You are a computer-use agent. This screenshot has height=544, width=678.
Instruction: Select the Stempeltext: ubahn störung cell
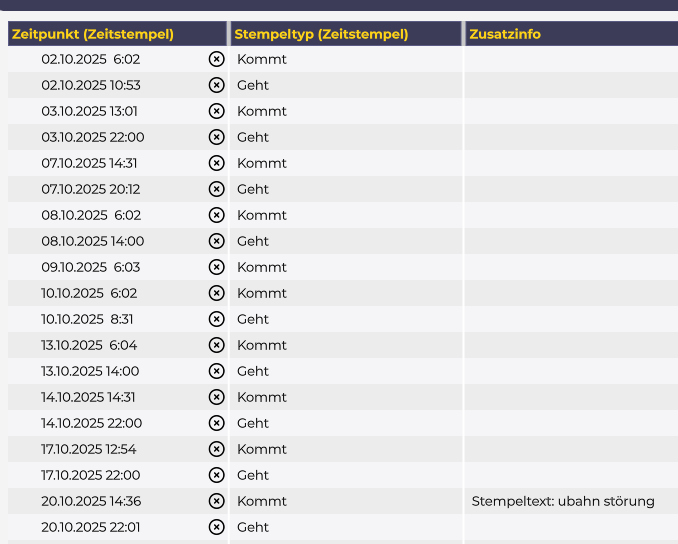pos(563,501)
